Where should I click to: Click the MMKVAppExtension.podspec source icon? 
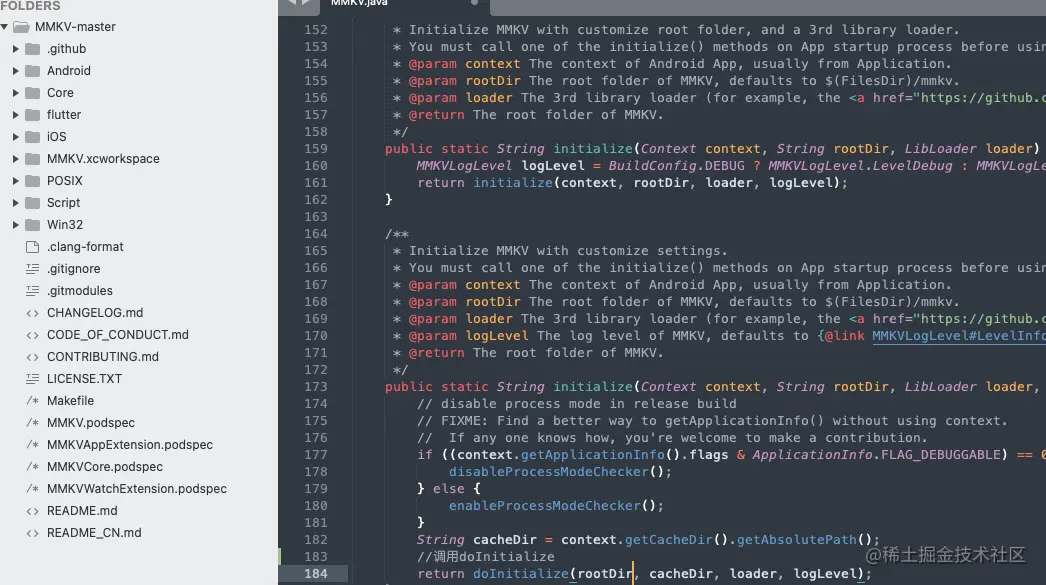tap(33, 445)
